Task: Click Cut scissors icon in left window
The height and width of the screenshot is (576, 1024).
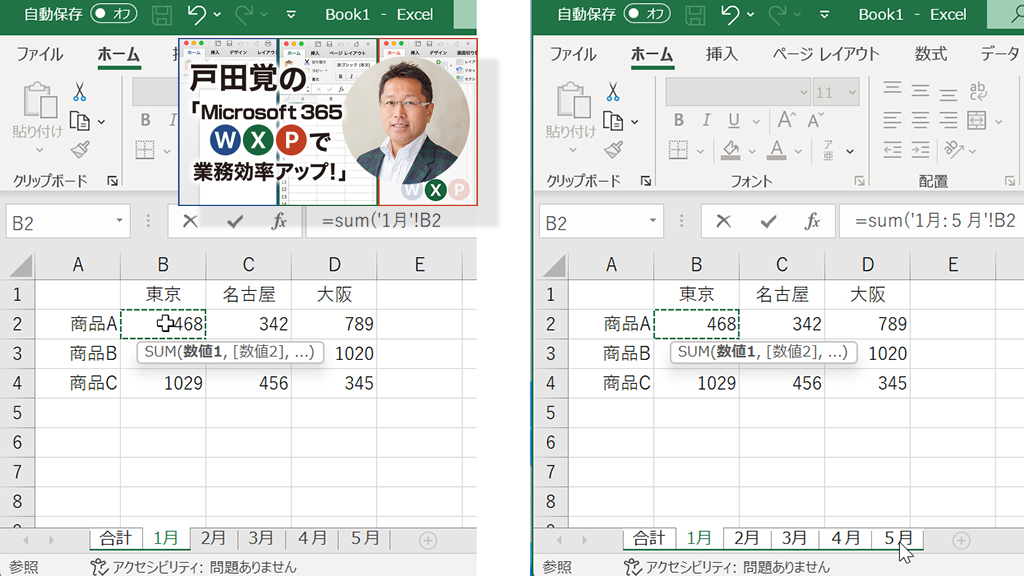Action: coord(79,92)
